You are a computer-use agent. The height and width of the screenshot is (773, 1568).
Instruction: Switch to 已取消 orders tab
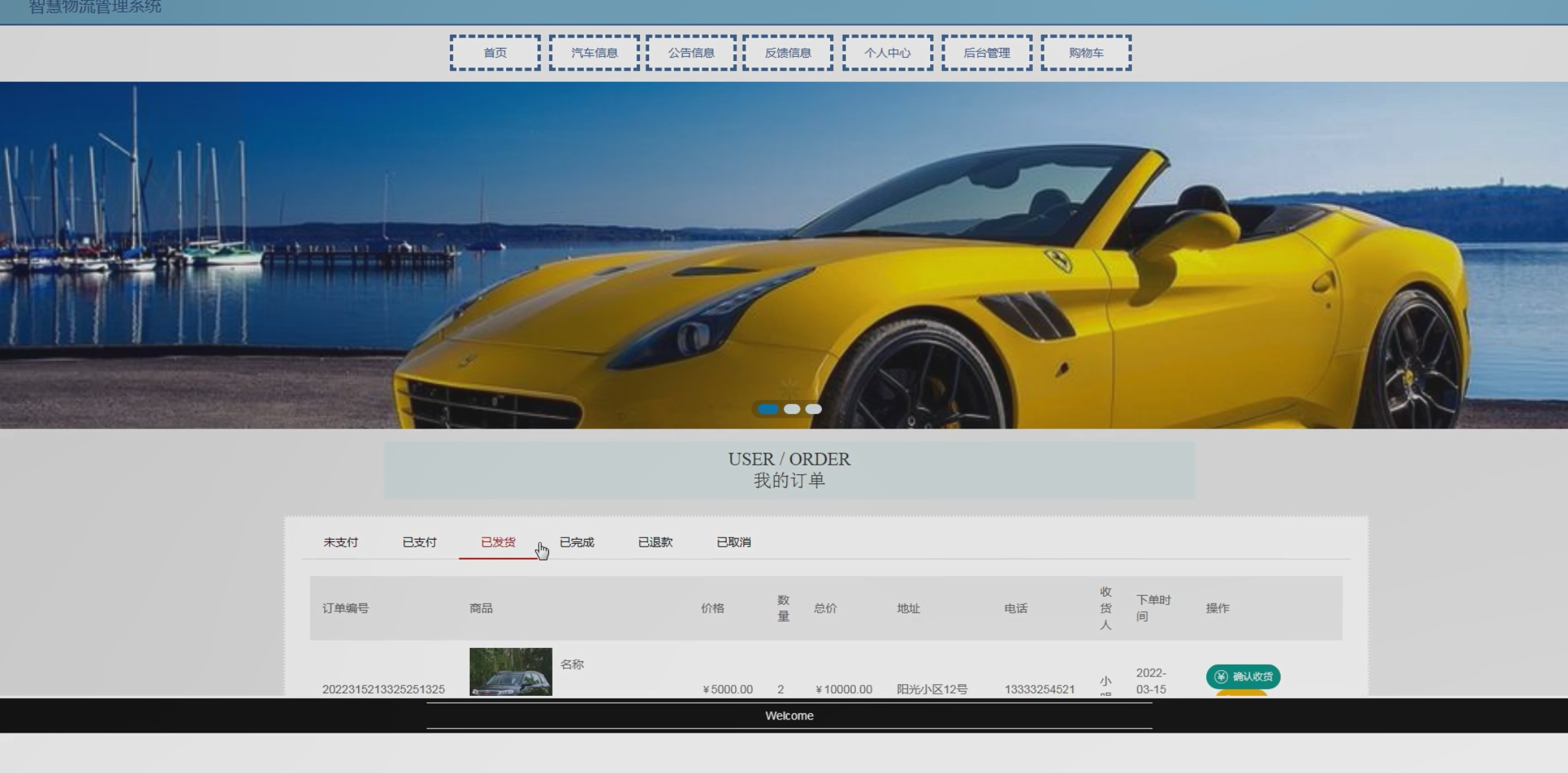(734, 542)
